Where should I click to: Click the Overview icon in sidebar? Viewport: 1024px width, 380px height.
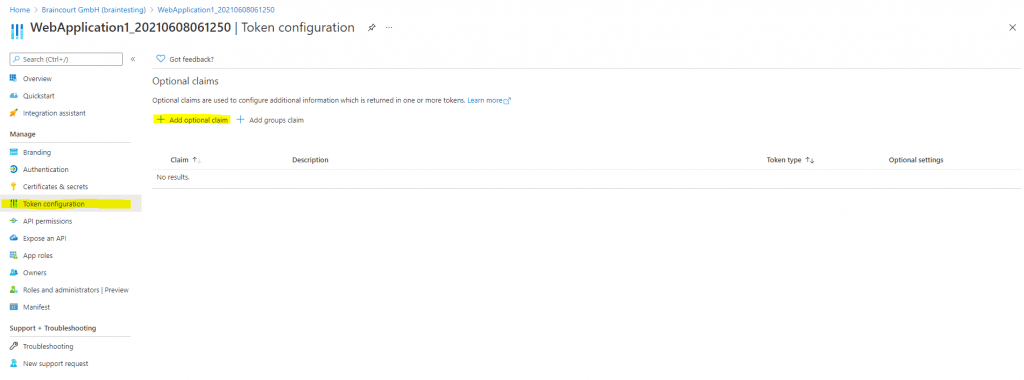tap(14, 78)
